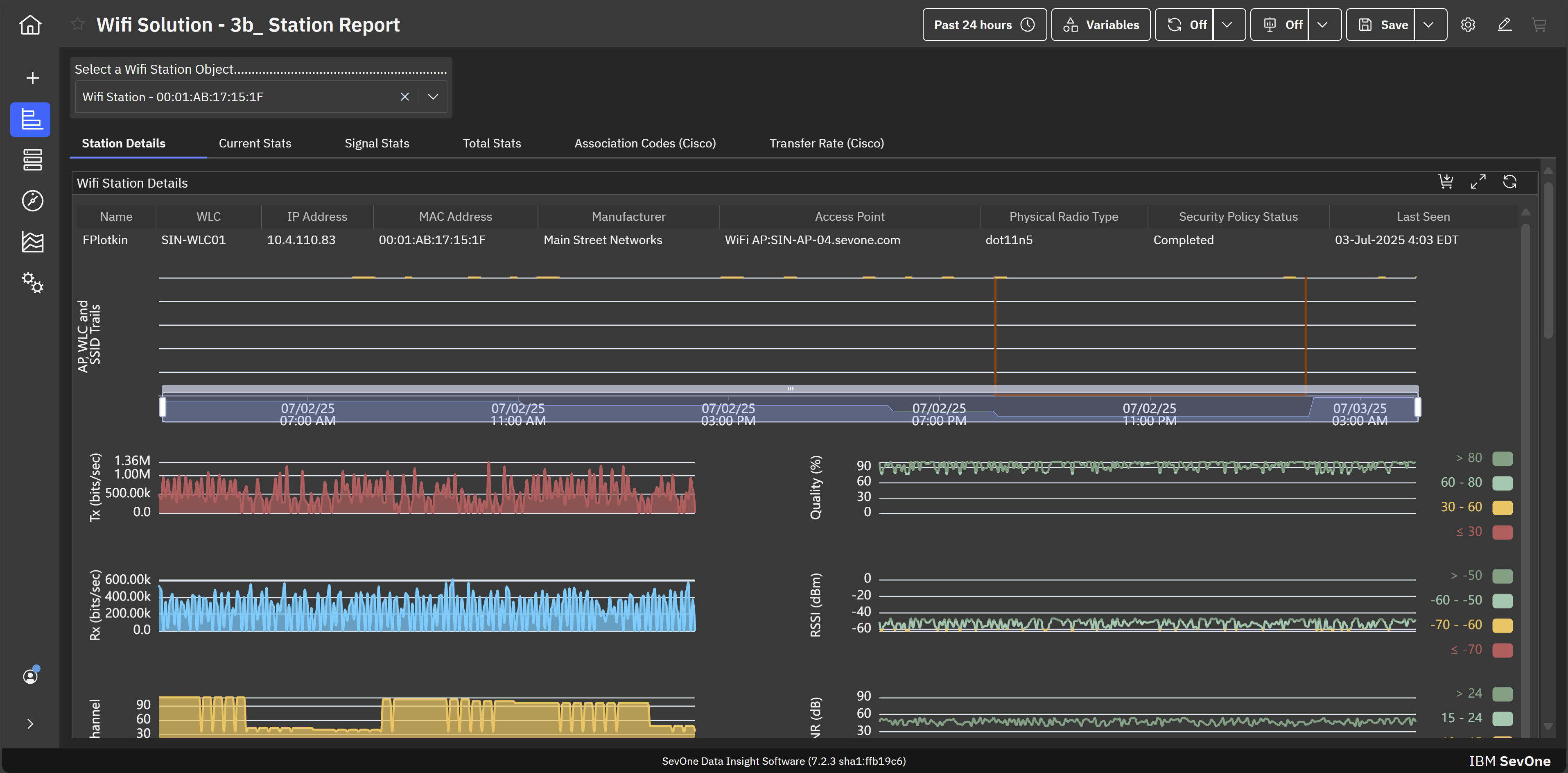Expand the Wifi Station Details widget fullscreen

1478,182
